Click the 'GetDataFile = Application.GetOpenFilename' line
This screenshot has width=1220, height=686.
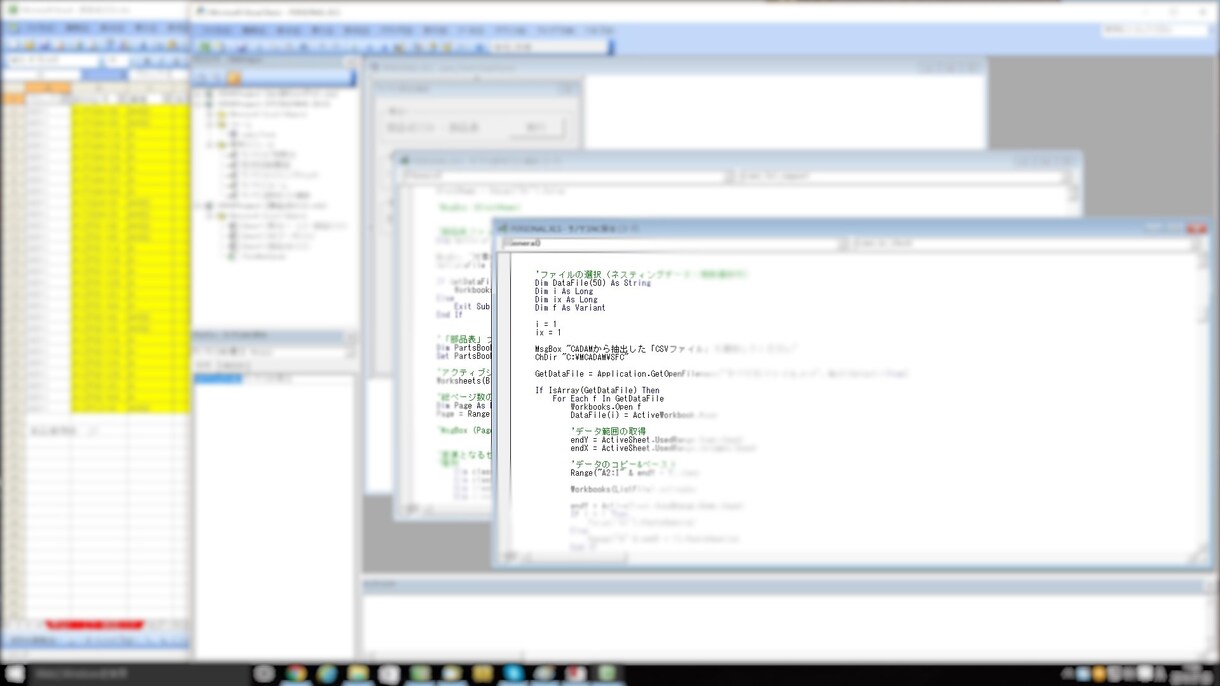(721, 373)
